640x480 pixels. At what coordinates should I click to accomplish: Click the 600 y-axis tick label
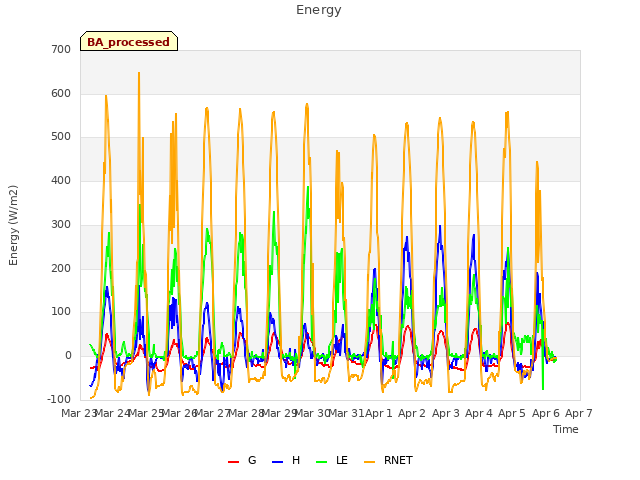click(61, 93)
